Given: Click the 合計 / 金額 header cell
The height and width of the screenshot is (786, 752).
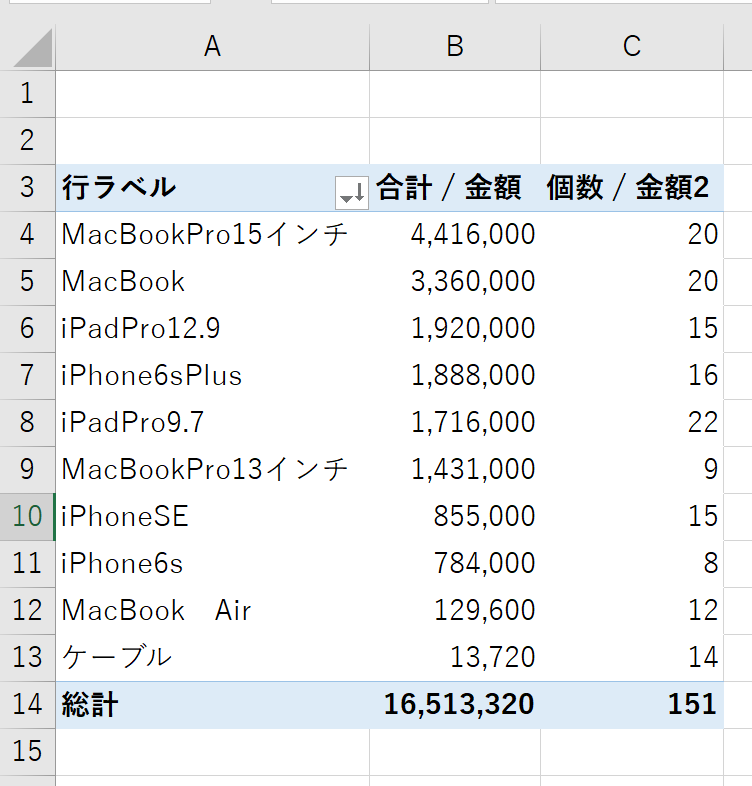Looking at the screenshot, I should 455,188.
